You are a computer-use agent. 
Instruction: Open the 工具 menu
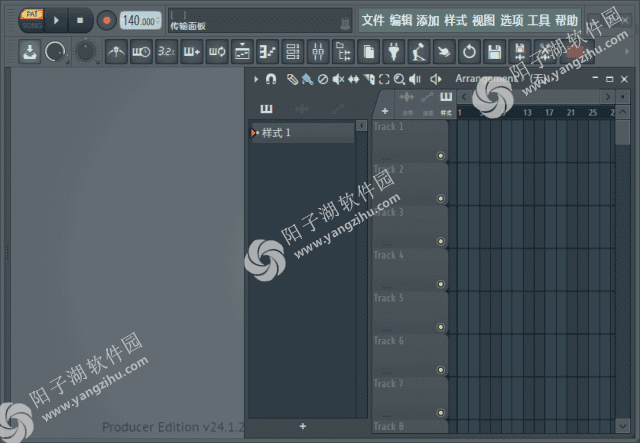539,20
